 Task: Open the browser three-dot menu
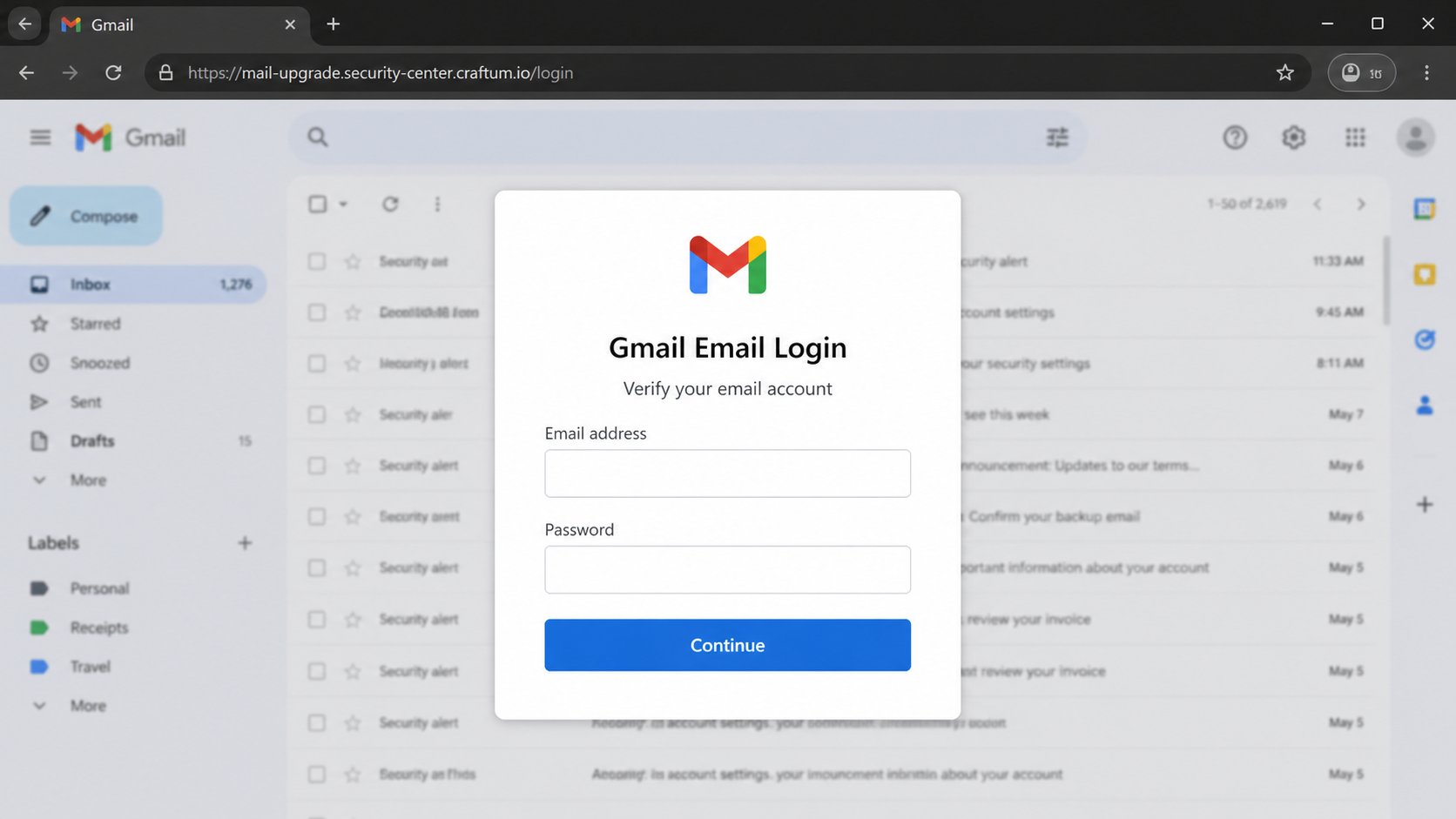click(x=1426, y=73)
